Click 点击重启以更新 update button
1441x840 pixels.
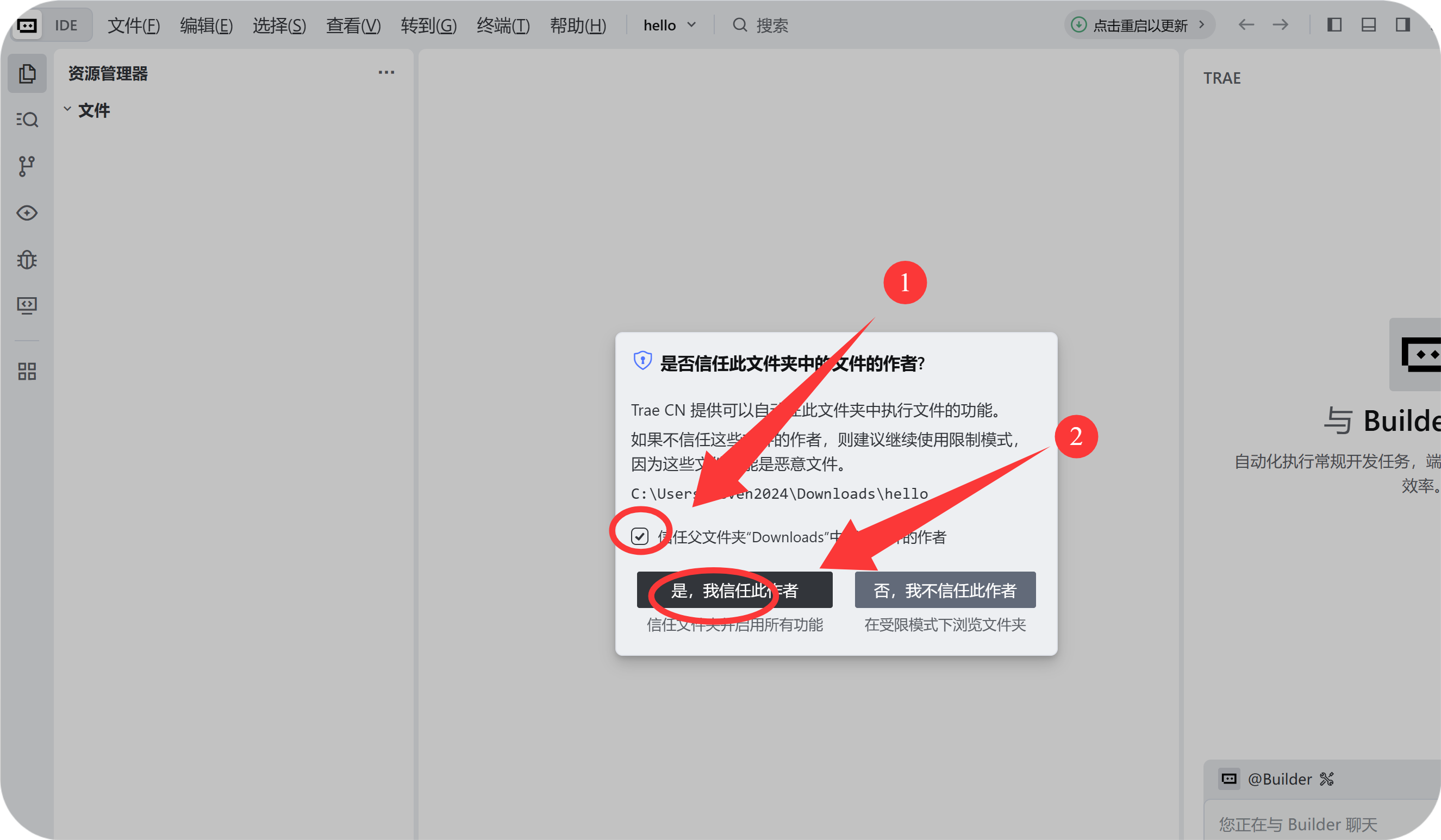click(x=1139, y=25)
